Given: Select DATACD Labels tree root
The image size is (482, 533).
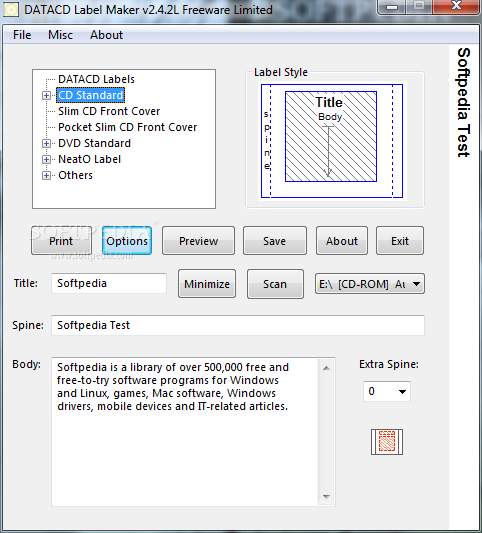Looking at the screenshot, I should click(x=96, y=79).
